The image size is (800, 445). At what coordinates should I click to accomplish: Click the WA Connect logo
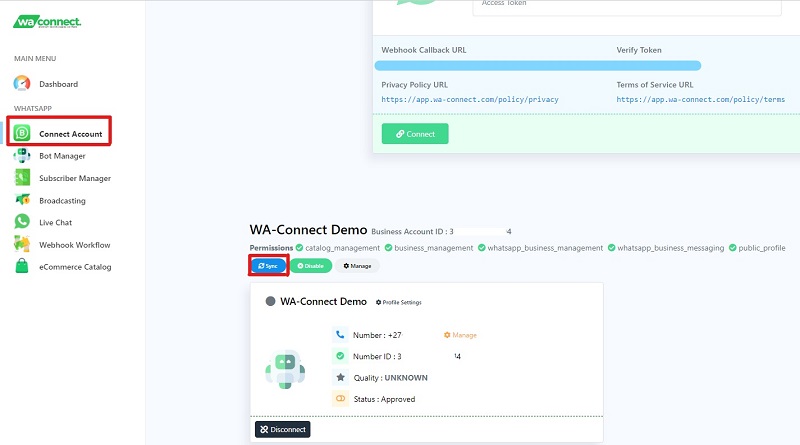pos(47,21)
